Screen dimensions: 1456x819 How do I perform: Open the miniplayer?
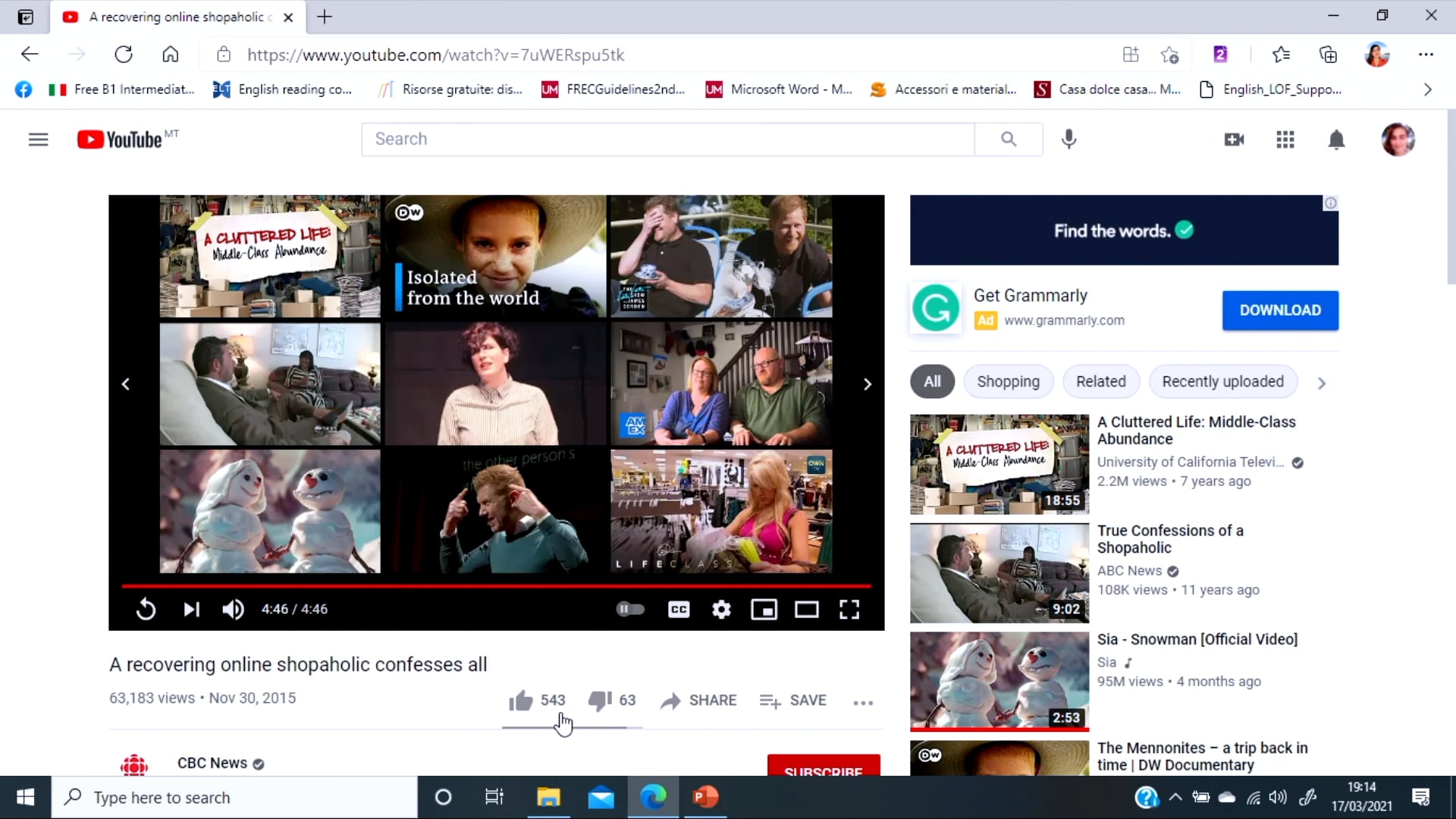(764, 610)
